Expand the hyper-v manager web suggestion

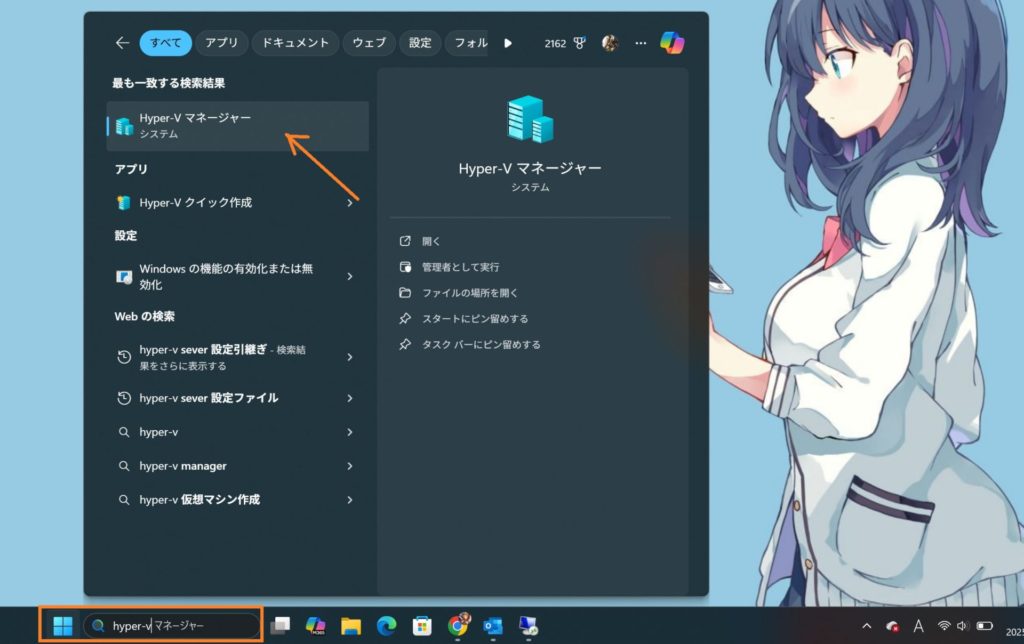tap(350, 466)
